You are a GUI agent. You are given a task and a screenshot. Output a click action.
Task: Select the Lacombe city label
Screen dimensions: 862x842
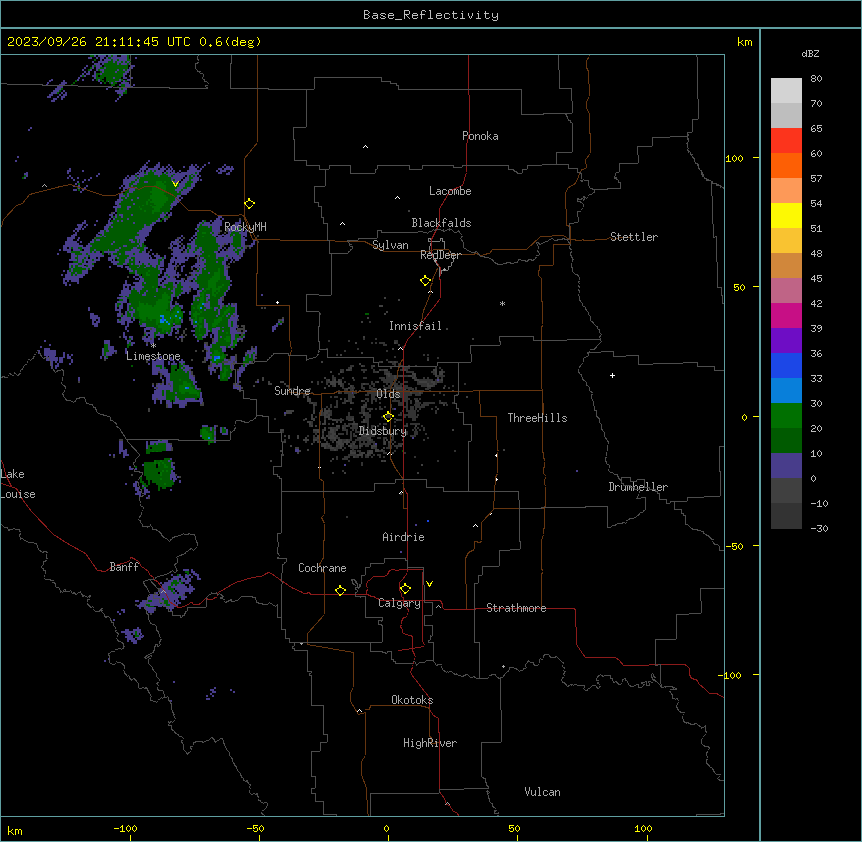450,191
